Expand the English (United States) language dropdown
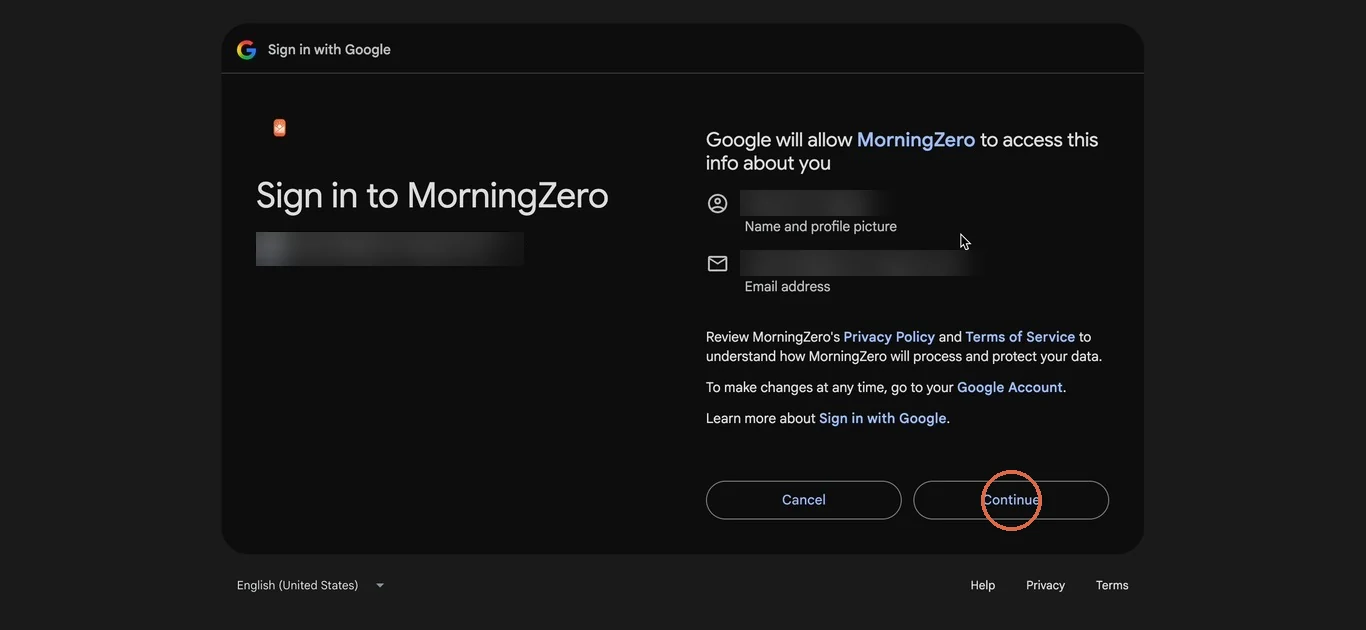Viewport: 1366px width, 630px height. 311,585
